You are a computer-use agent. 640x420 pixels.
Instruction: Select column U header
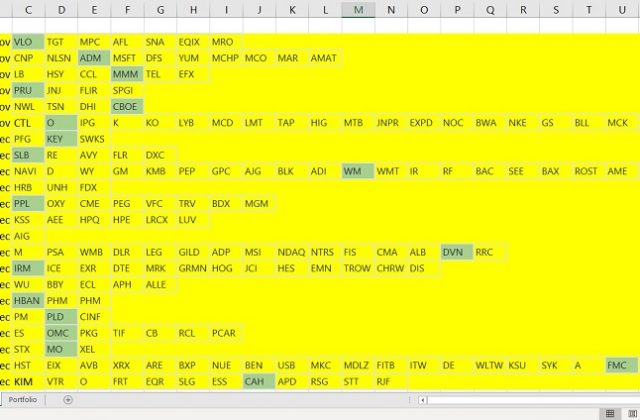[622, 10]
